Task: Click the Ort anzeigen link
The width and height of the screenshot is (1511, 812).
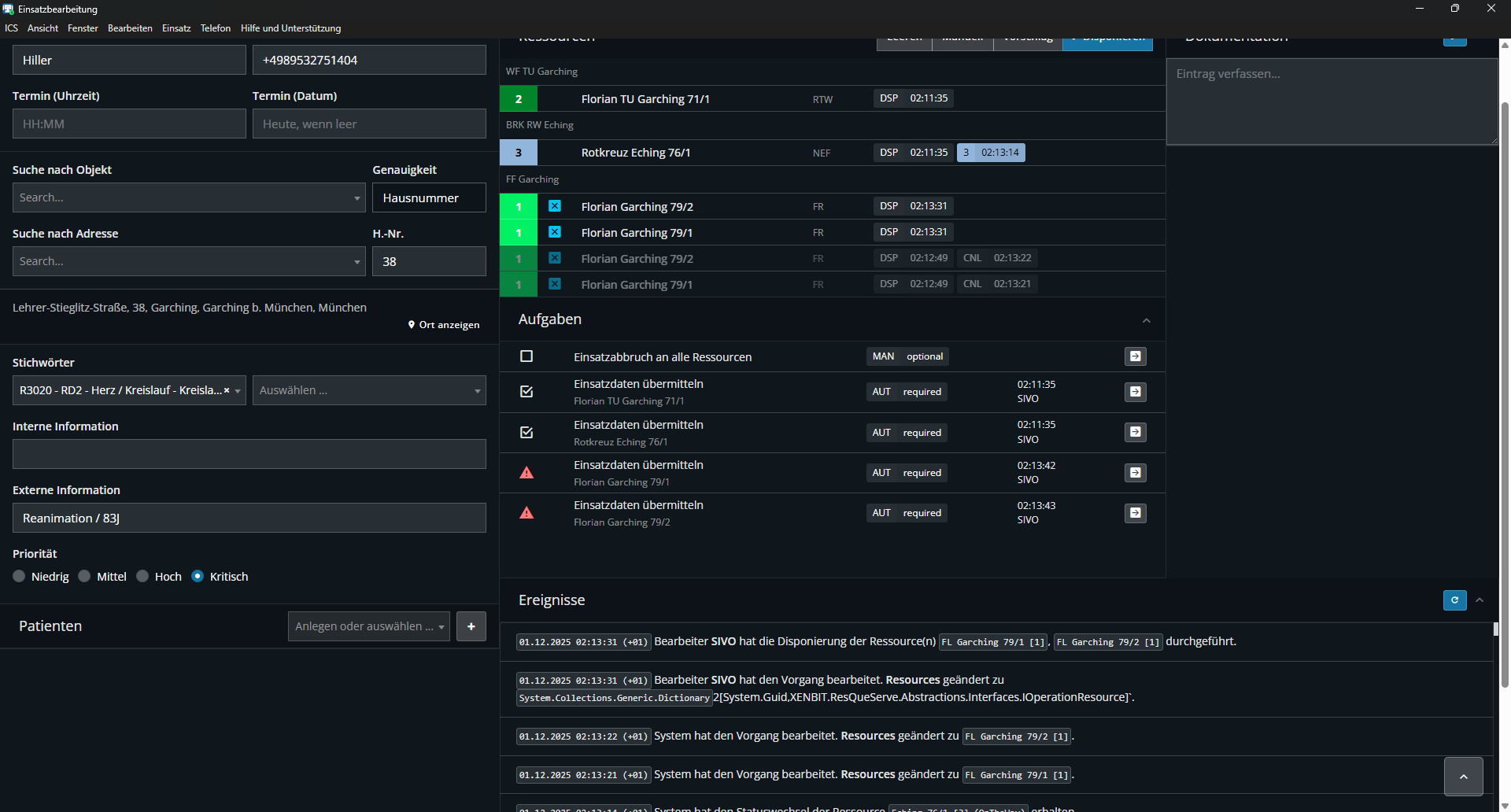Action: click(x=444, y=325)
